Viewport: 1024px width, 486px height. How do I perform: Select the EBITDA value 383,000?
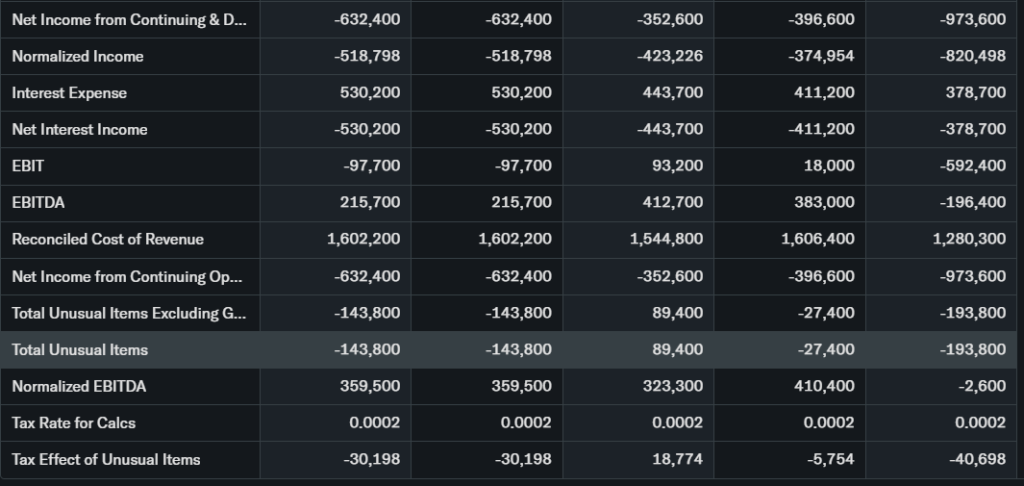click(827, 203)
